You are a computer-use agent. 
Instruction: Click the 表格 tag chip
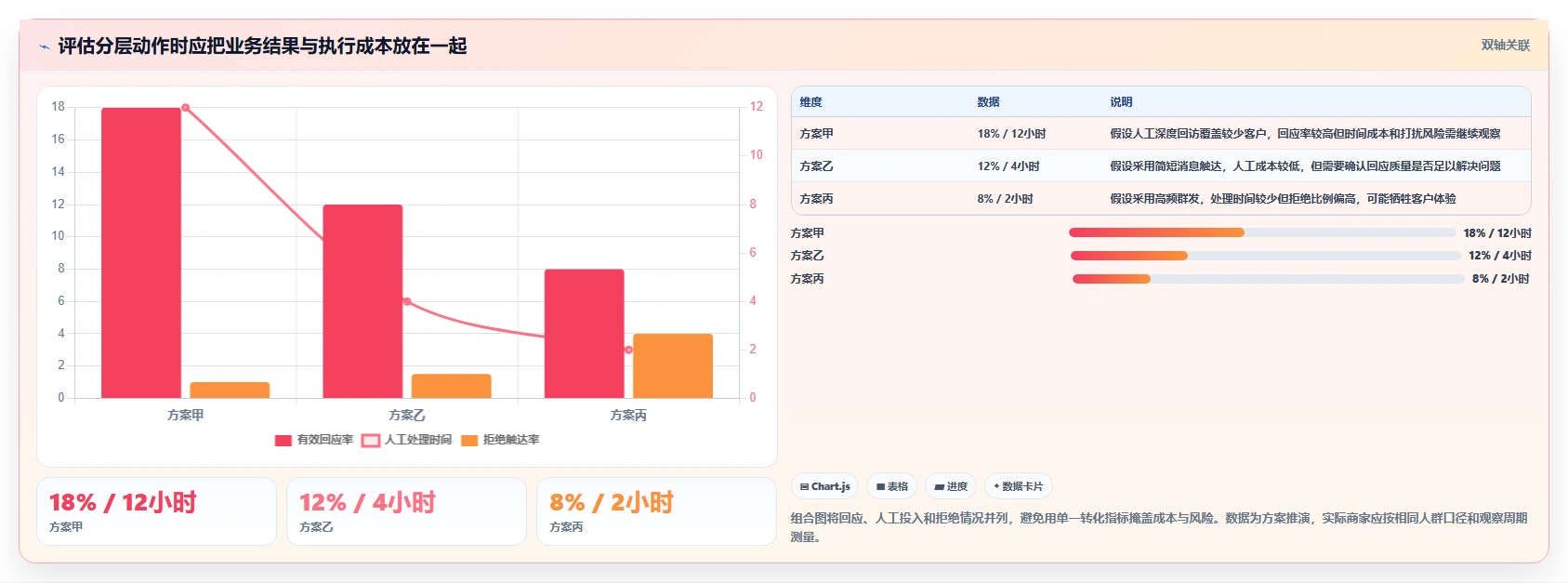tap(891, 486)
